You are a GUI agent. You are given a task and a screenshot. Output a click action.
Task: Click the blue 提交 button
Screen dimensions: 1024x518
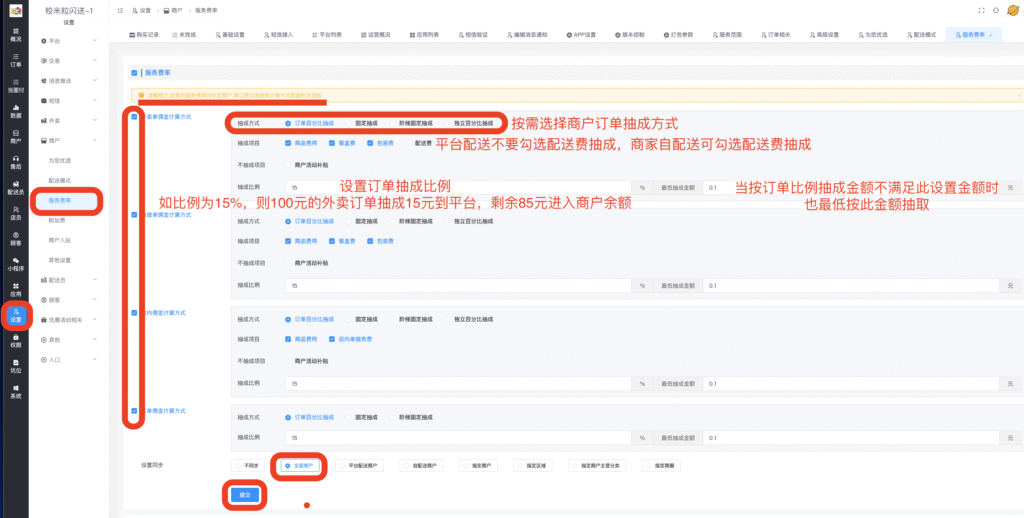pos(245,495)
